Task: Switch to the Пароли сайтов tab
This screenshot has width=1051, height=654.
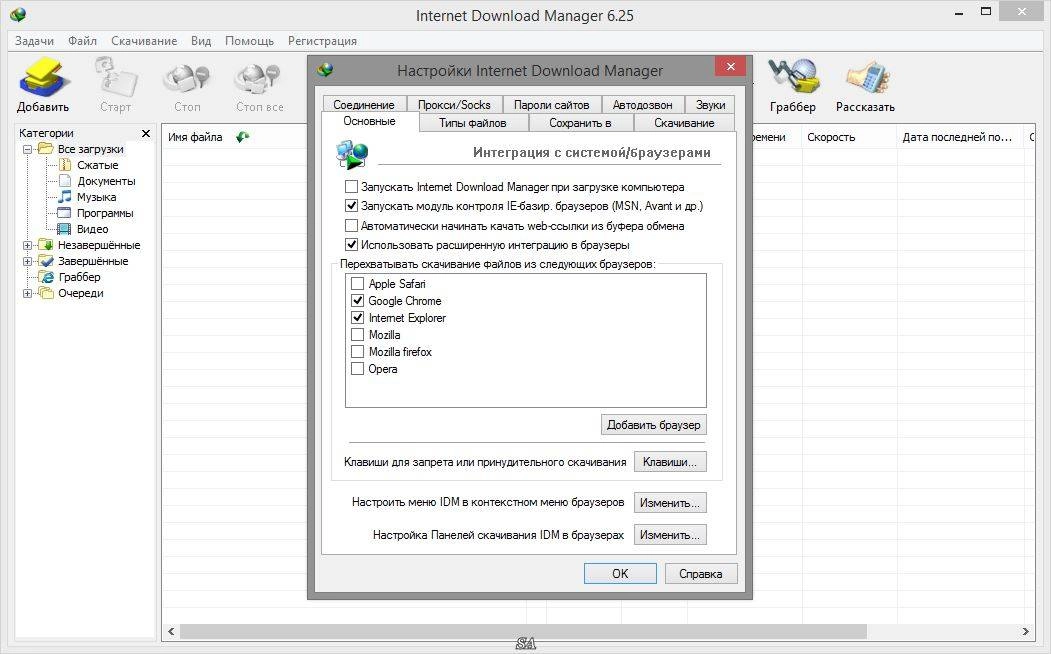Action: pos(552,105)
